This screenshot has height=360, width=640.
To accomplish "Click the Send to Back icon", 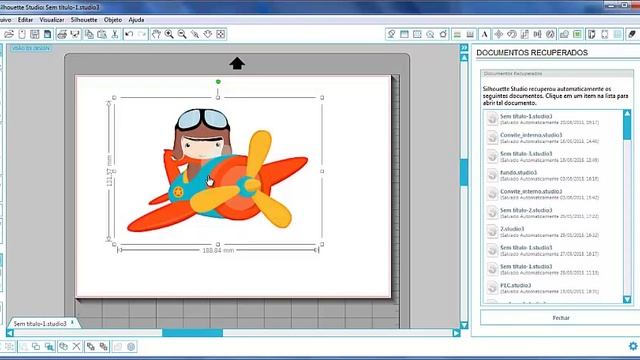I will (x=104, y=347).
